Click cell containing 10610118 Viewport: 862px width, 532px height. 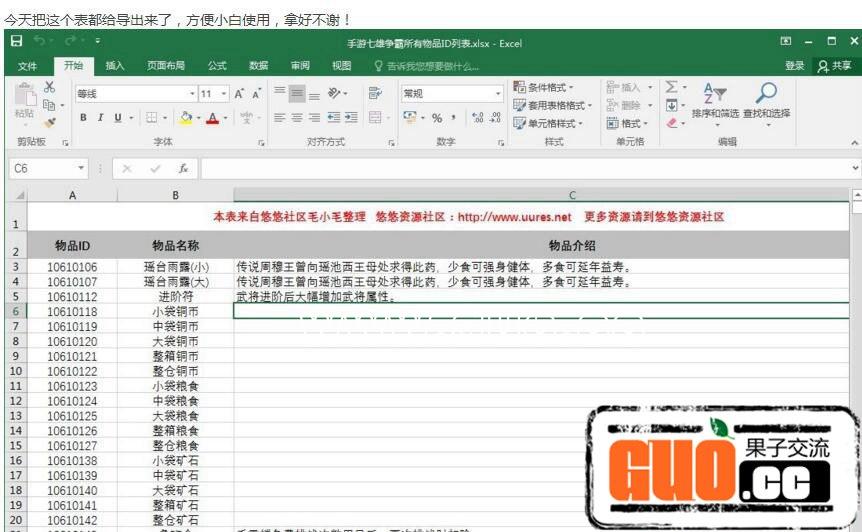[72, 312]
